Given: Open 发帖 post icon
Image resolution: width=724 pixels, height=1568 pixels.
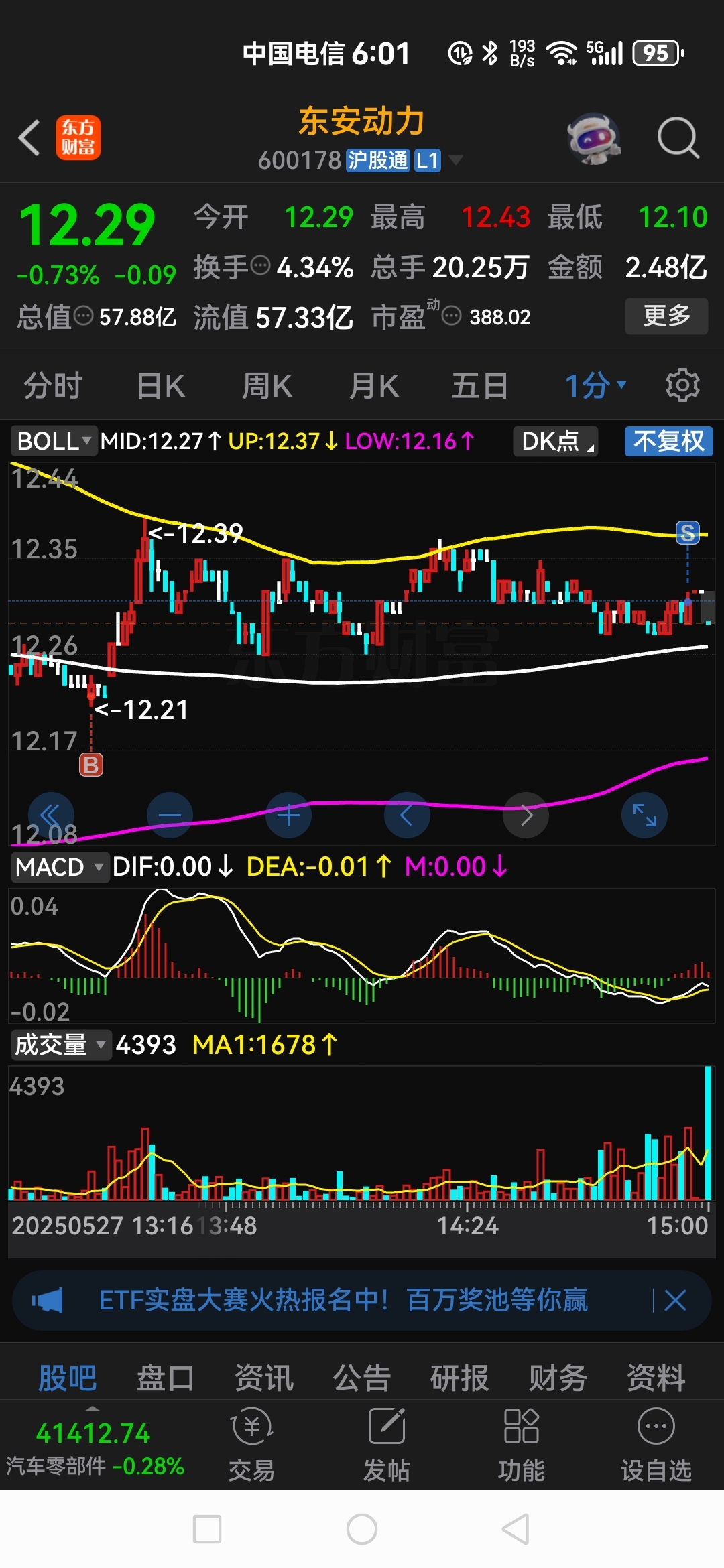Looking at the screenshot, I should point(387,1444).
